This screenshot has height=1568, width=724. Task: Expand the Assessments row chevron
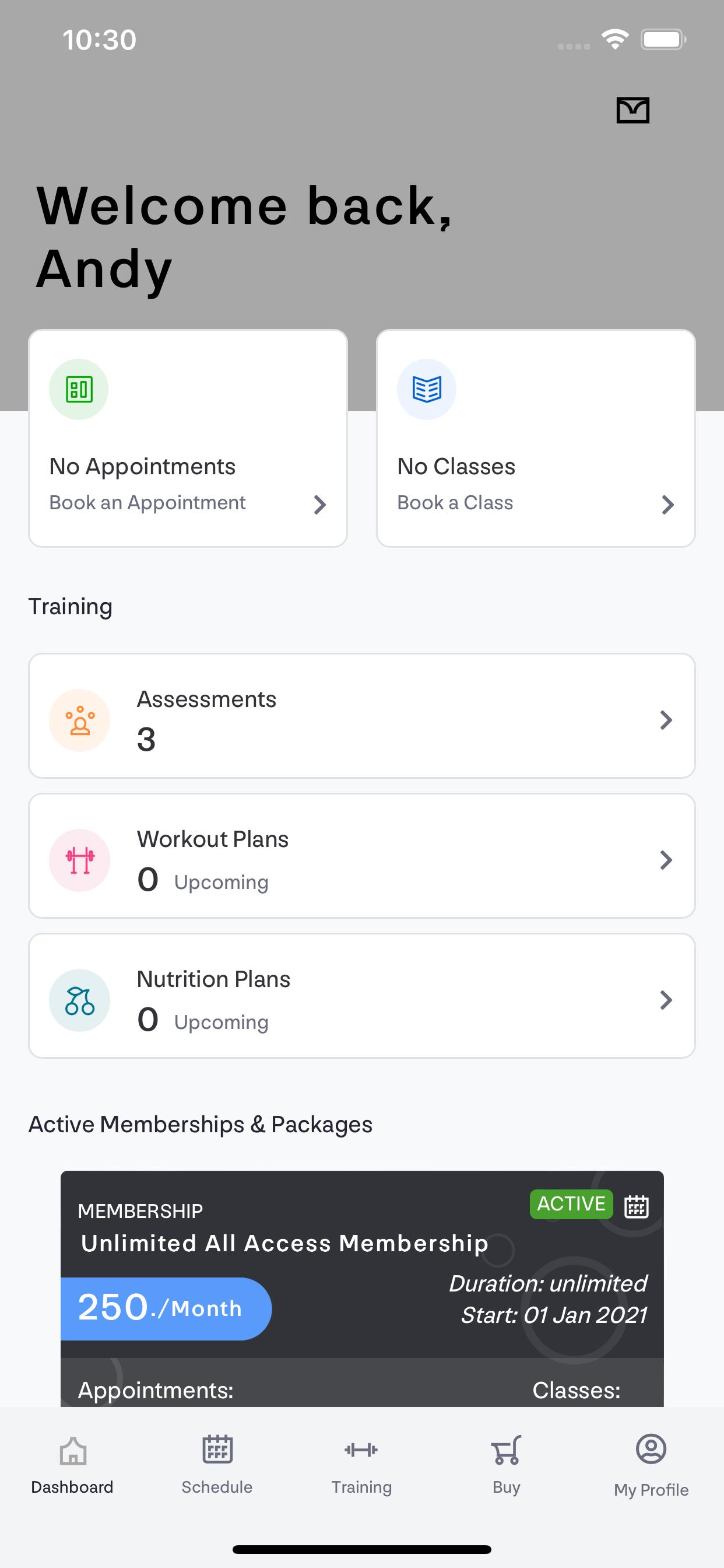click(x=666, y=720)
